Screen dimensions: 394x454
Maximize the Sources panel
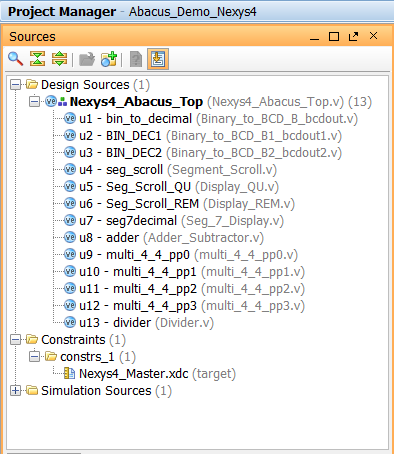point(334,36)
